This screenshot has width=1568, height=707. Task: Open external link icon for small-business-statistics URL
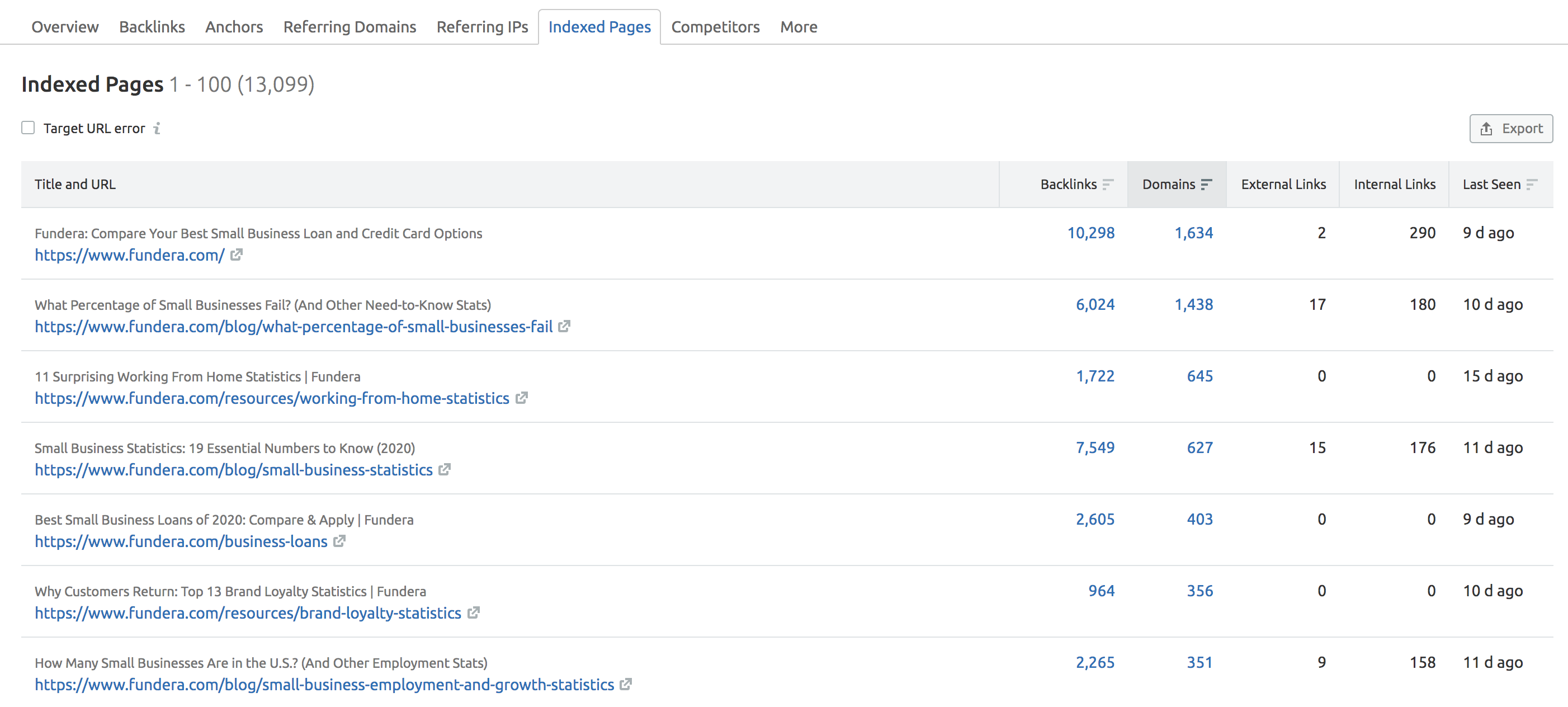(445, 469)
